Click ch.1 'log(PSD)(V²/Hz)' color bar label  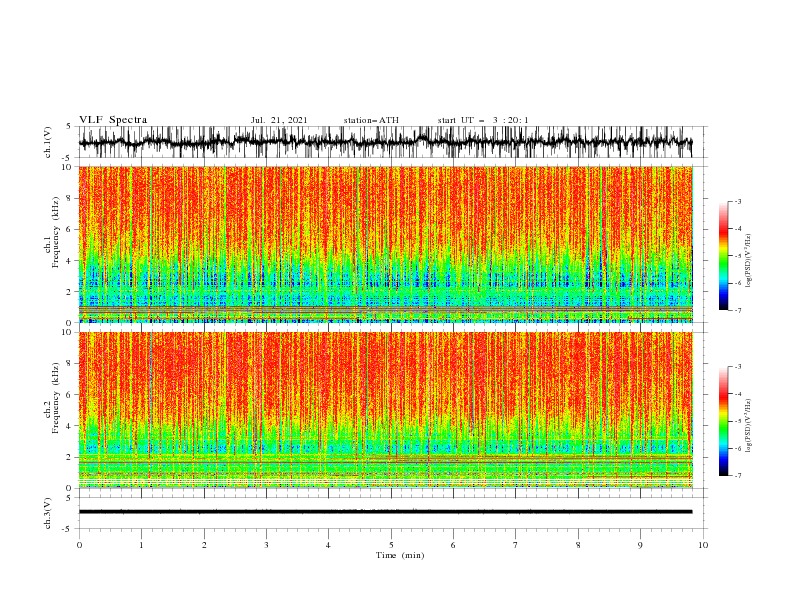click(749, 260)
